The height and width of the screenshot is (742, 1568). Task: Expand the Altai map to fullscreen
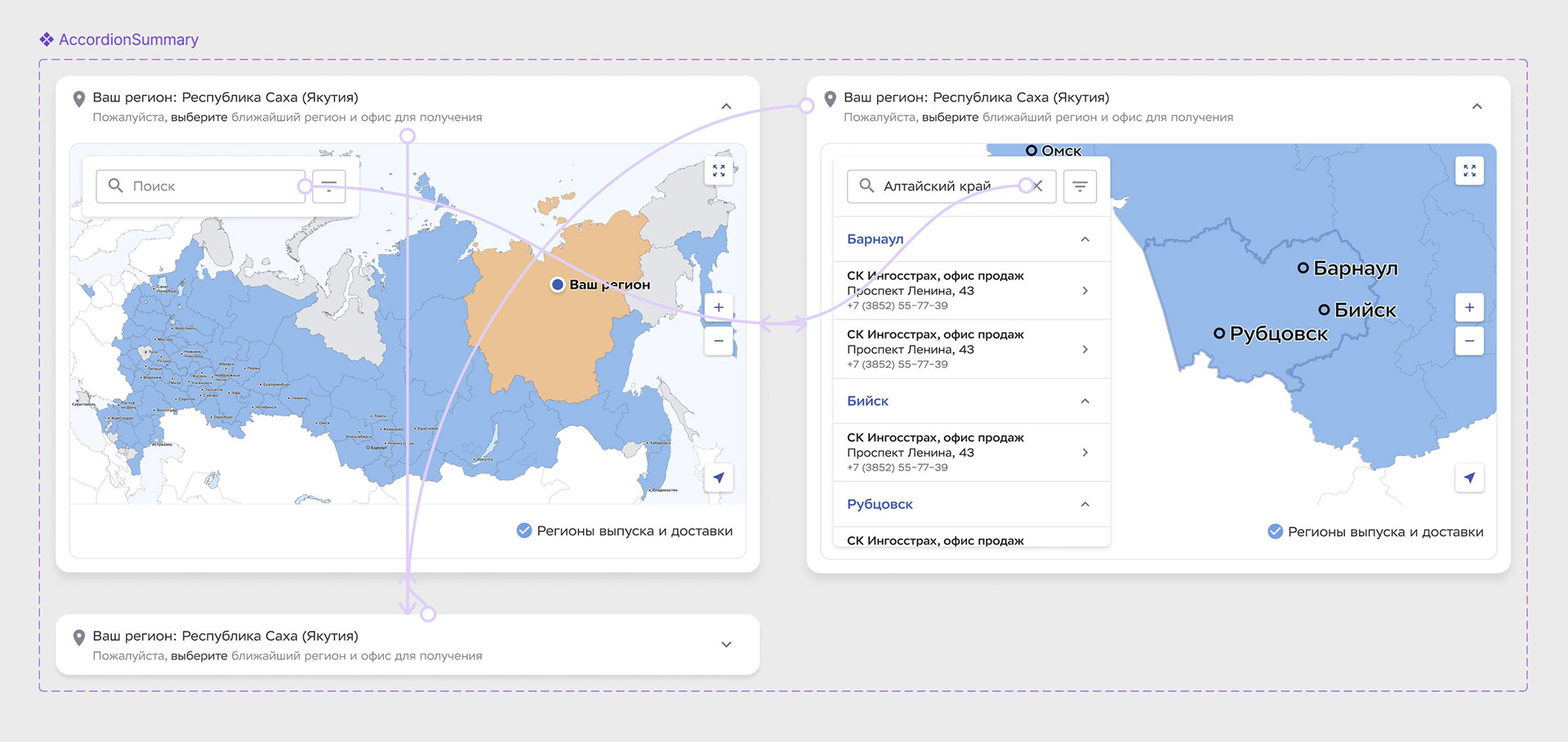(1469, 171)
